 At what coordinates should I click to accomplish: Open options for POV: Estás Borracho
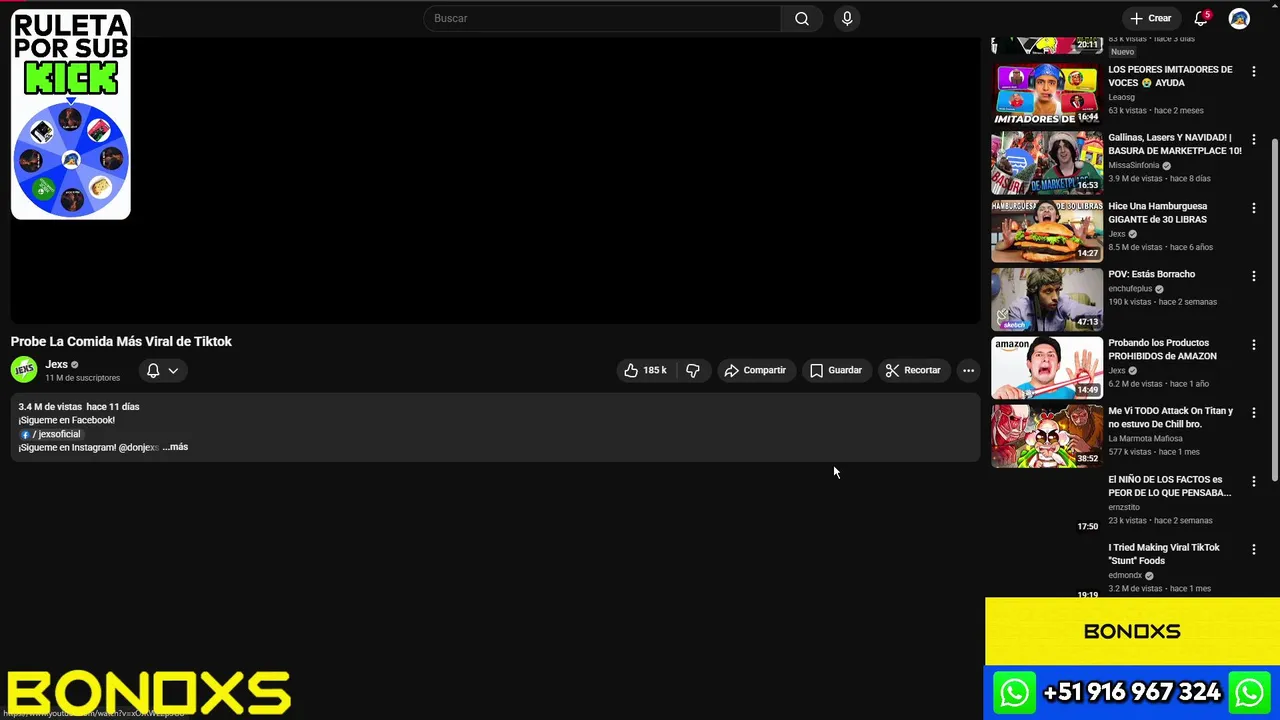pos(1253,276)
